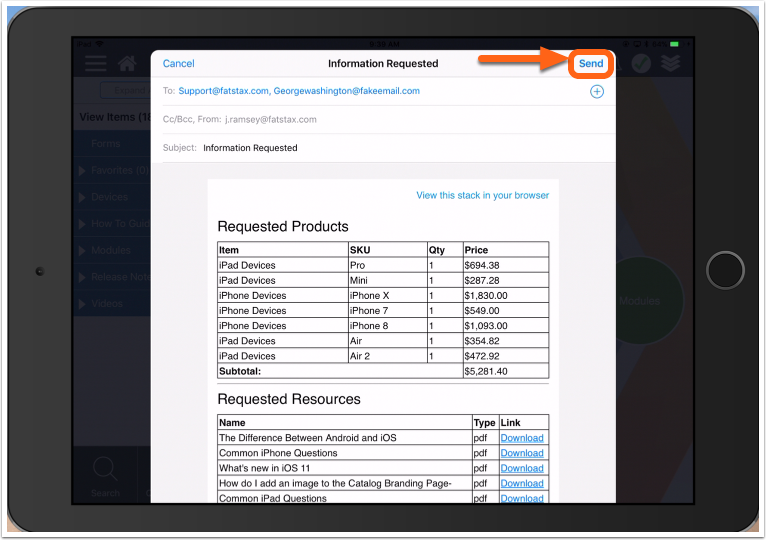766x540 pixels.
Task: Select the Support@fatstax.com recipient
Action: (x=224, y=91)
